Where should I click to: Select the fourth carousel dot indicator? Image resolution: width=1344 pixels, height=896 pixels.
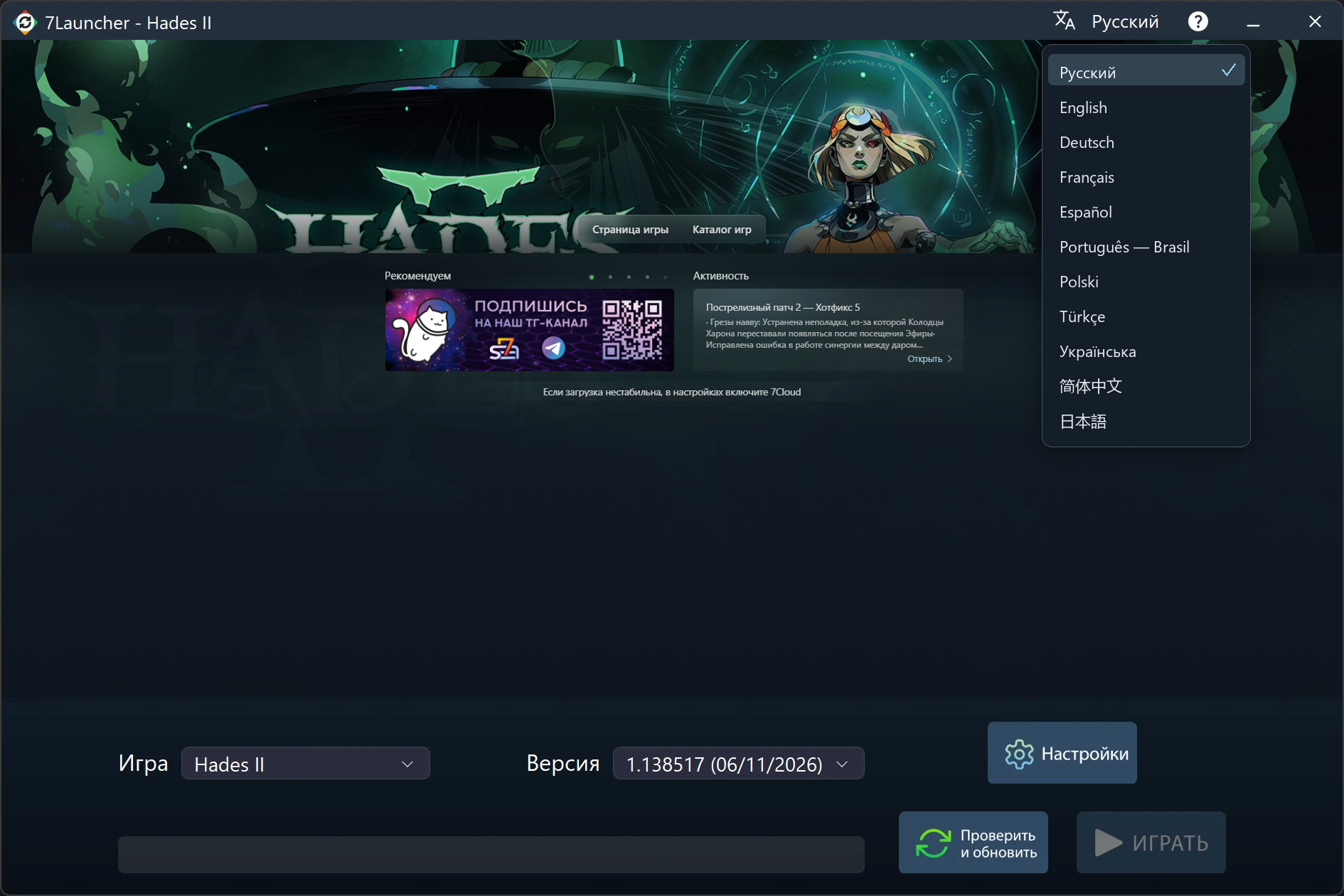coord(647,277)
